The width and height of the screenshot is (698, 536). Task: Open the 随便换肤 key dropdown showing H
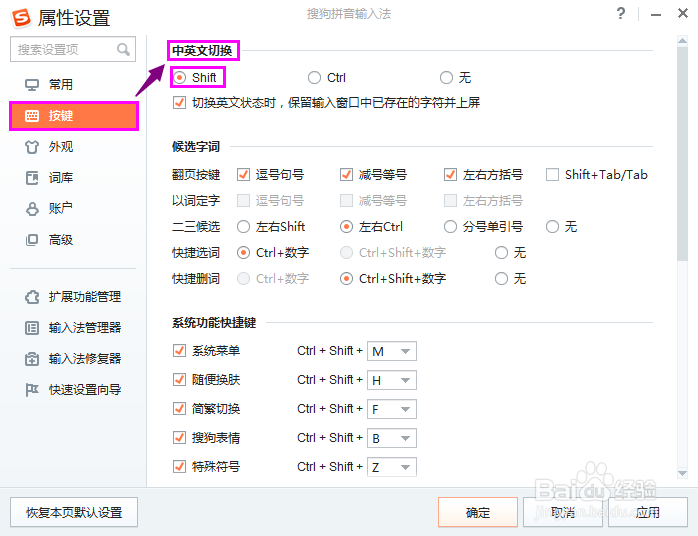(x=392, y=380)
